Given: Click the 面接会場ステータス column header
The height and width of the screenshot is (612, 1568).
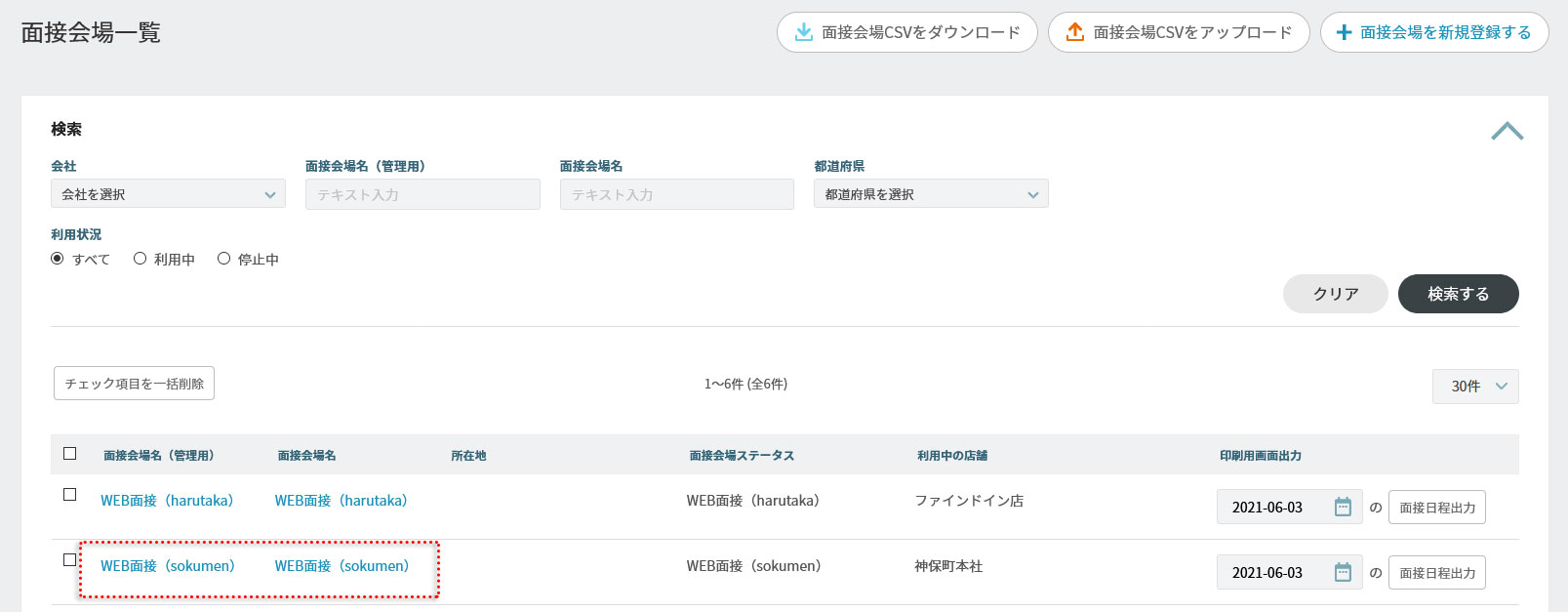Looking at the screenshot, I should 742,455.
